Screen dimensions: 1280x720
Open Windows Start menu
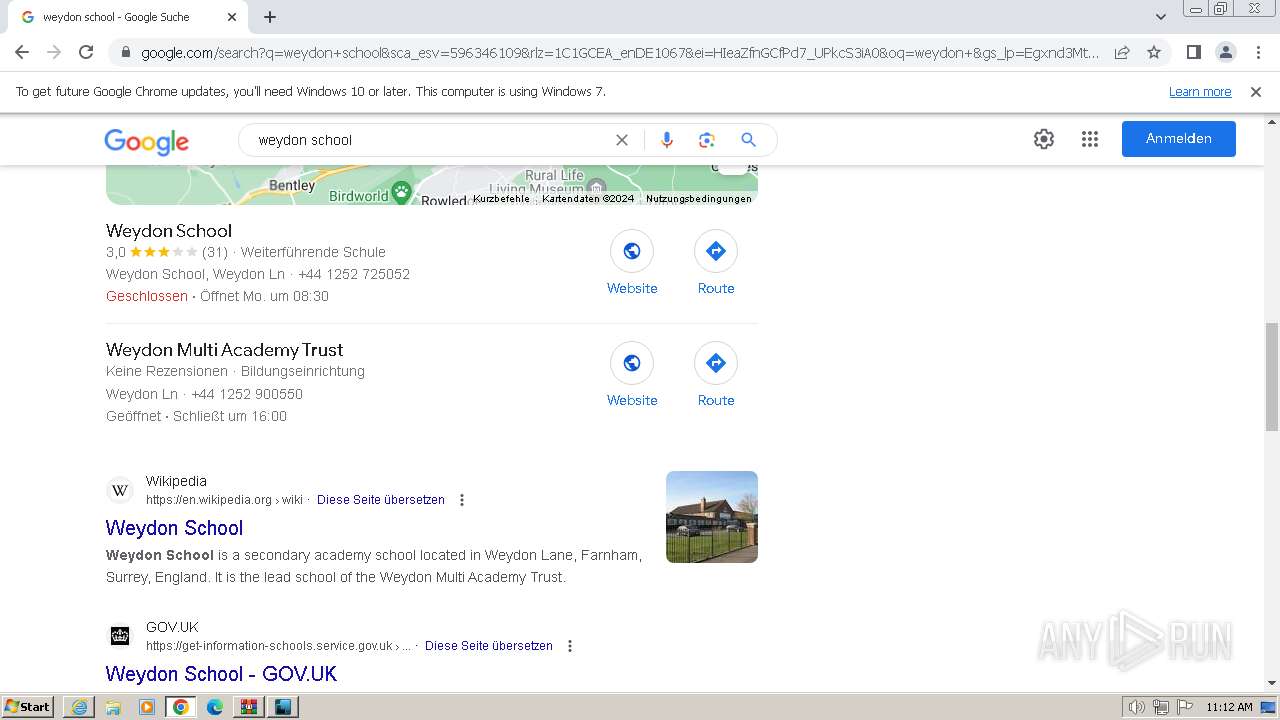point(28,707)
